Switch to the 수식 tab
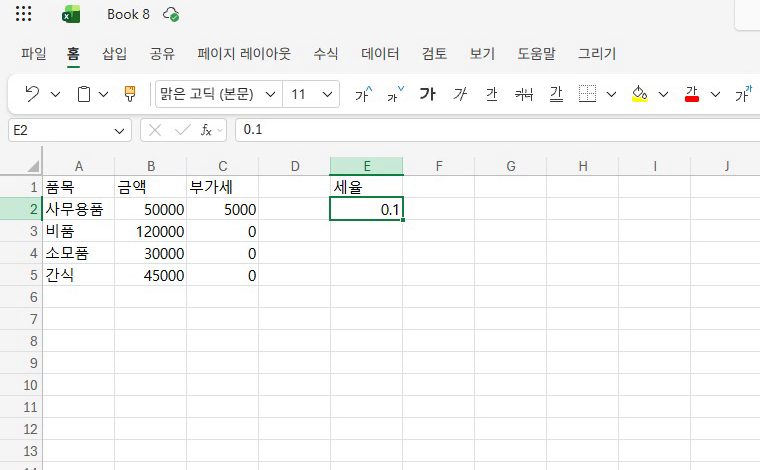 click(326, 53)
